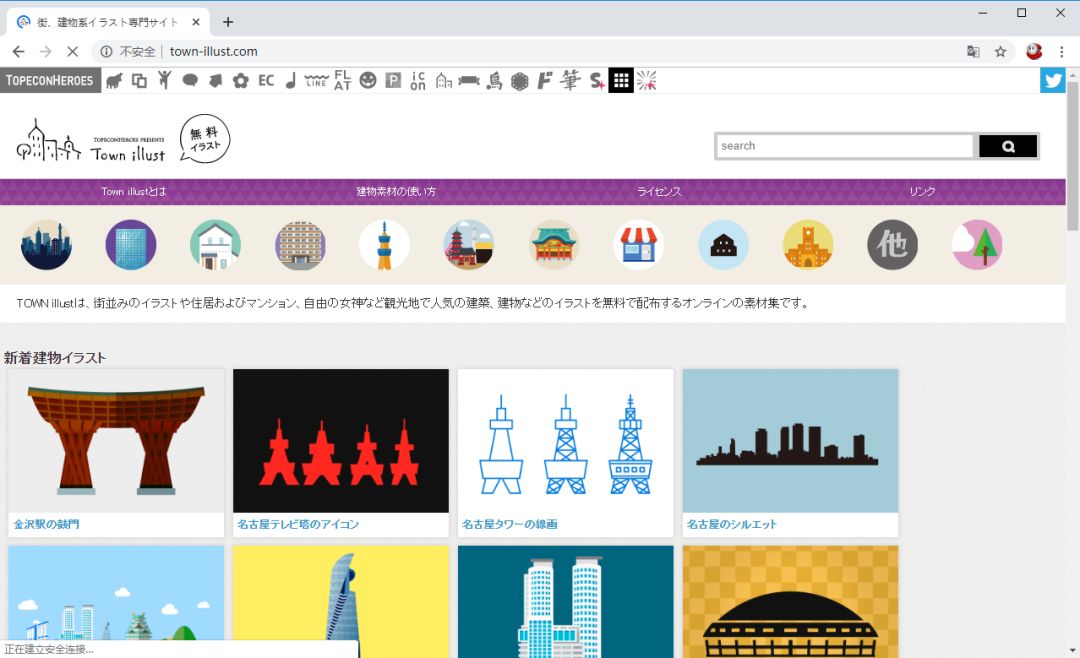Viewport: 1080px width, 658px height.
Task: Select the apartment block category icon
Action: pyautogui.click(x=300, y=245)
